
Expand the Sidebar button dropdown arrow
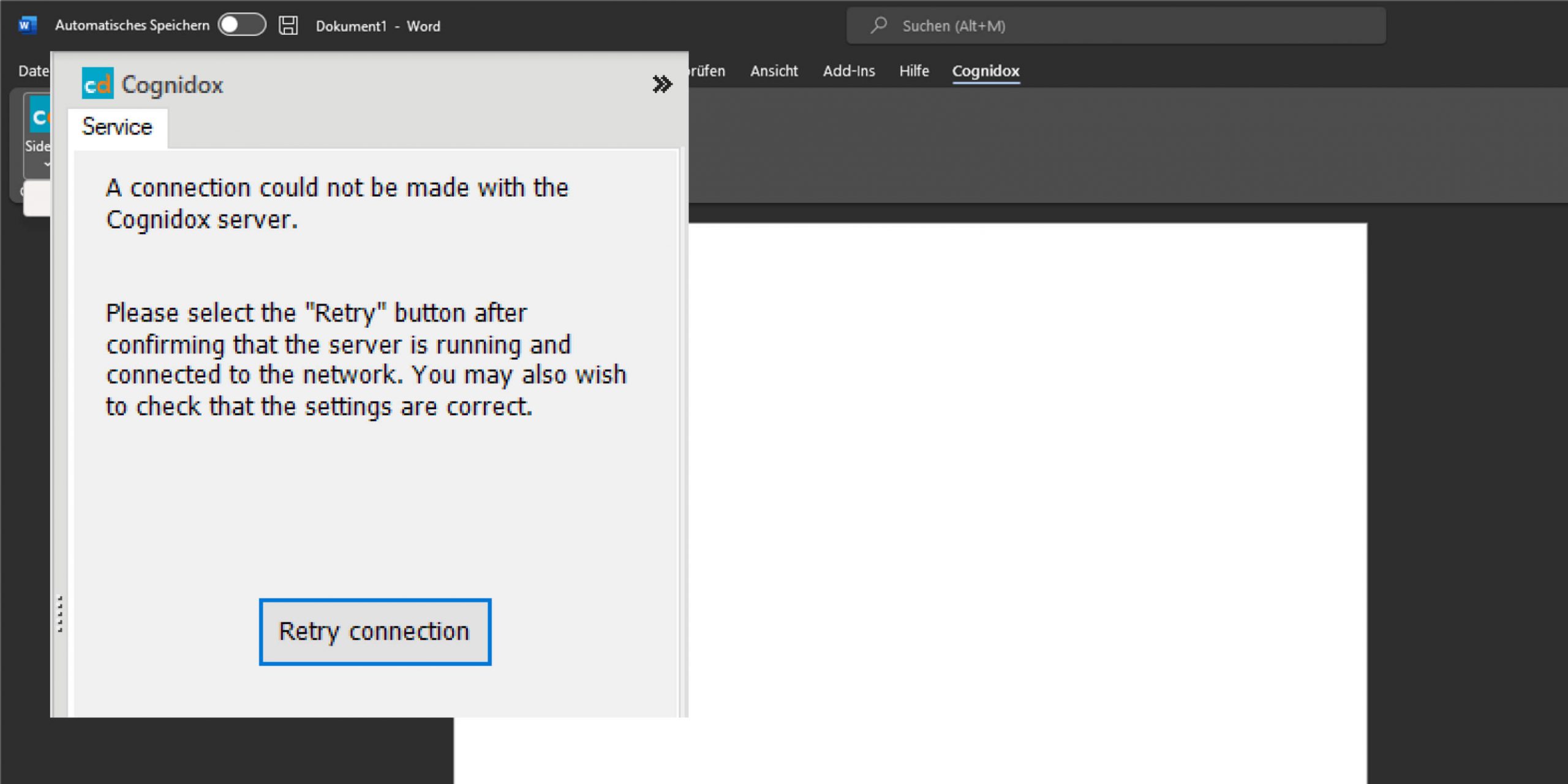coord(47,164)
